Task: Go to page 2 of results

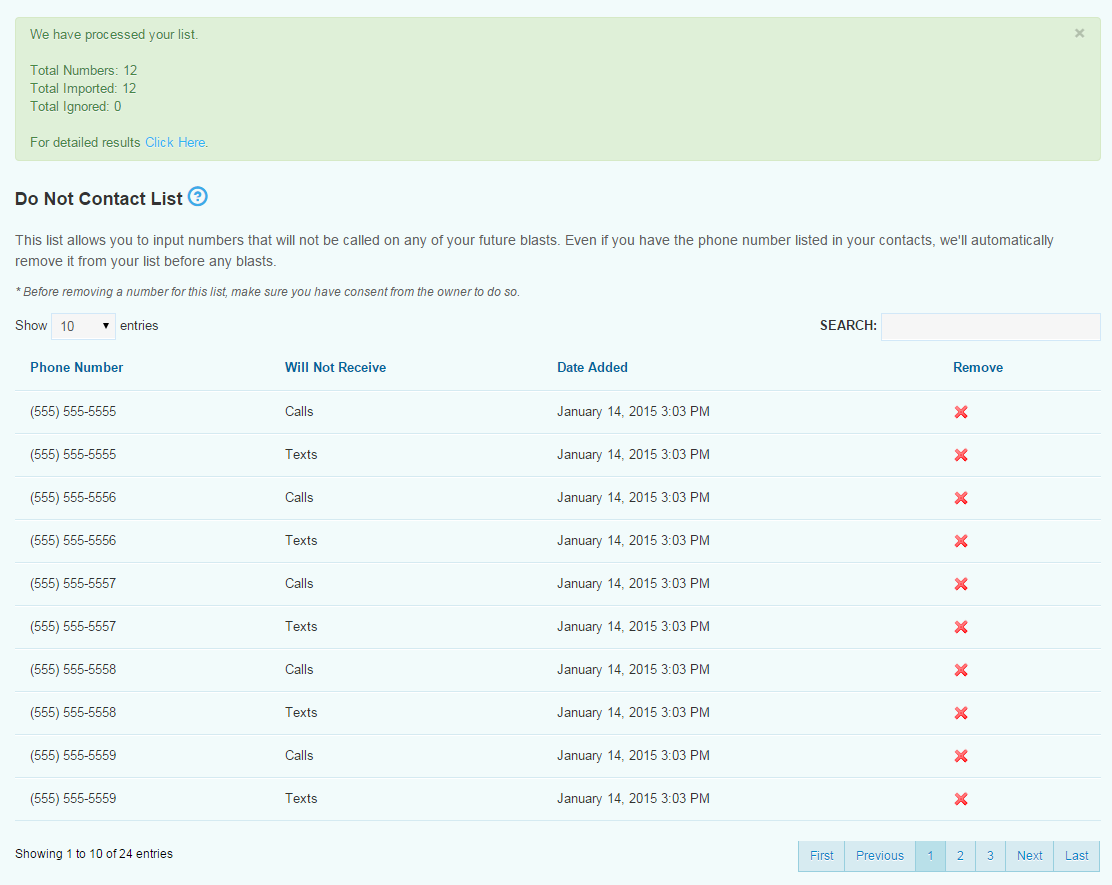Action: [960, 856]
